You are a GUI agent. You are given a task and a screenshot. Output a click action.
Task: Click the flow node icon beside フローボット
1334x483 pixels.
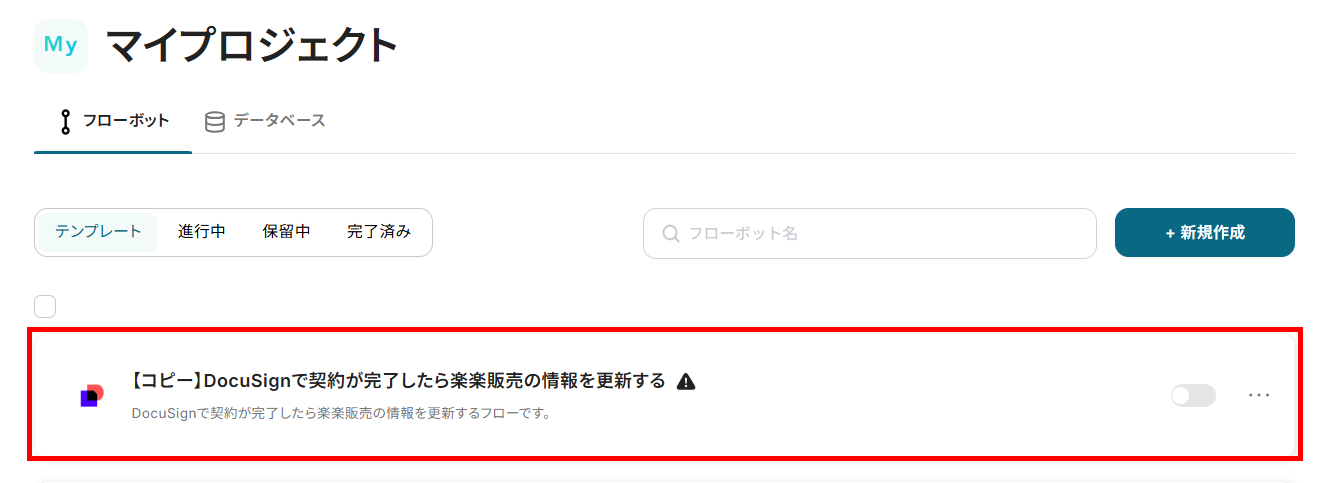point(66,121)
